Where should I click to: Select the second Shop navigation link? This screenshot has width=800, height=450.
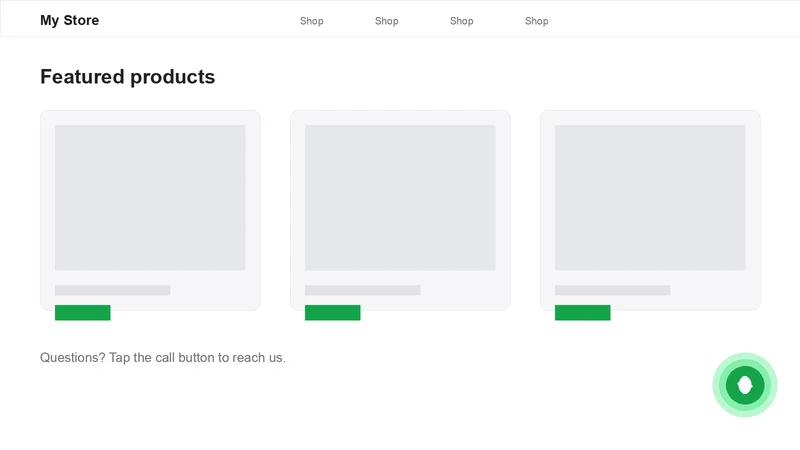[387, 21]
